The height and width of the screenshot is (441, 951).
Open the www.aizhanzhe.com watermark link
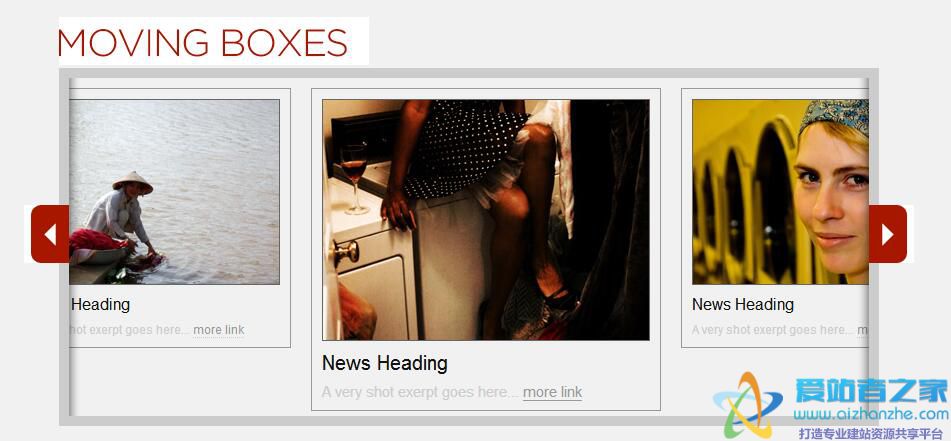coord(871,415)
